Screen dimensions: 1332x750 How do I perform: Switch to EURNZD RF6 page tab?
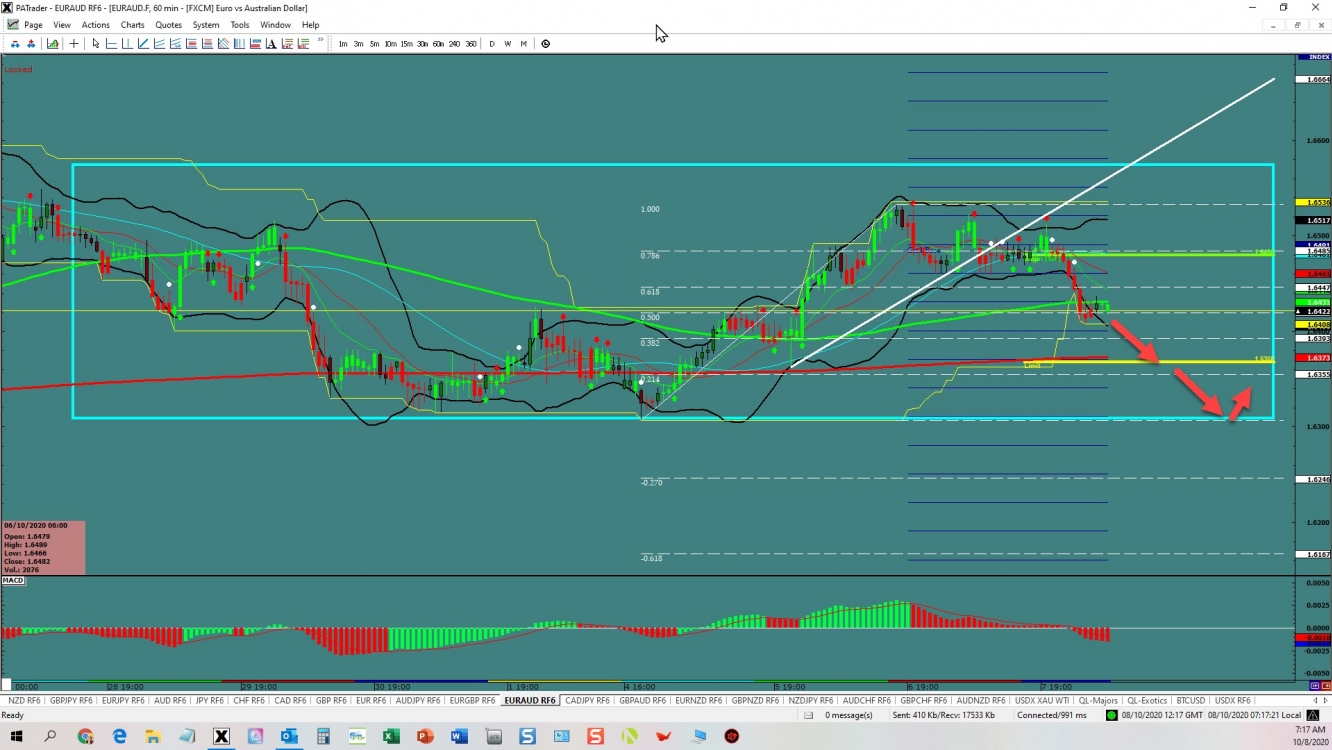pyautogui.click(x=698, y=701)
